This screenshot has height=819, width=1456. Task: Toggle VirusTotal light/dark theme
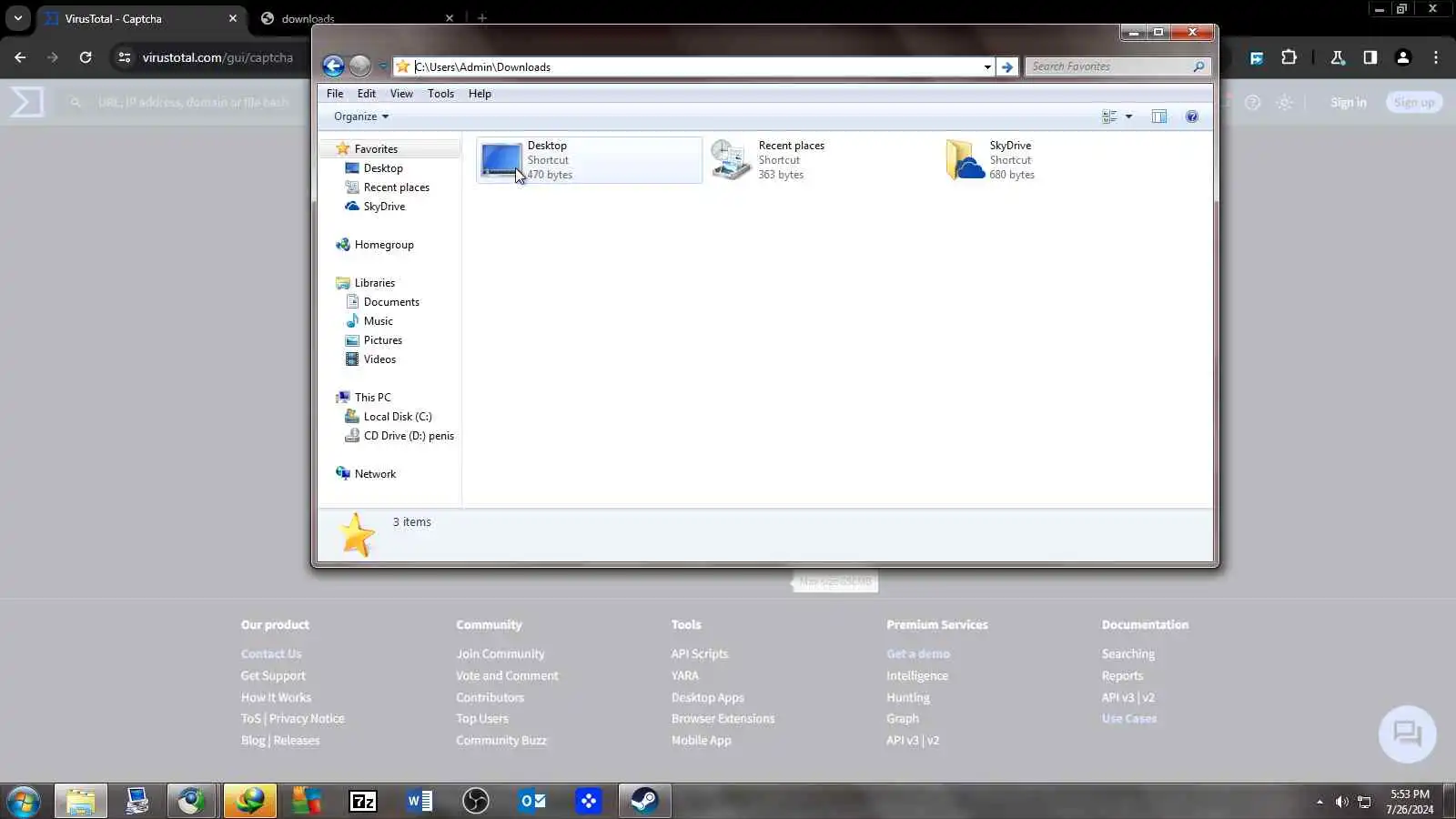click(x=1285, y=103)
